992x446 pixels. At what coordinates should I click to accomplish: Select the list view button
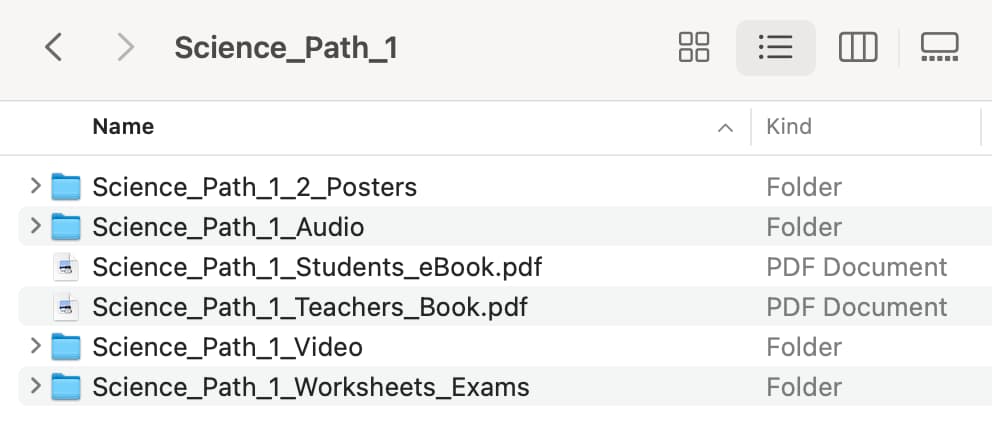point(776,47)
